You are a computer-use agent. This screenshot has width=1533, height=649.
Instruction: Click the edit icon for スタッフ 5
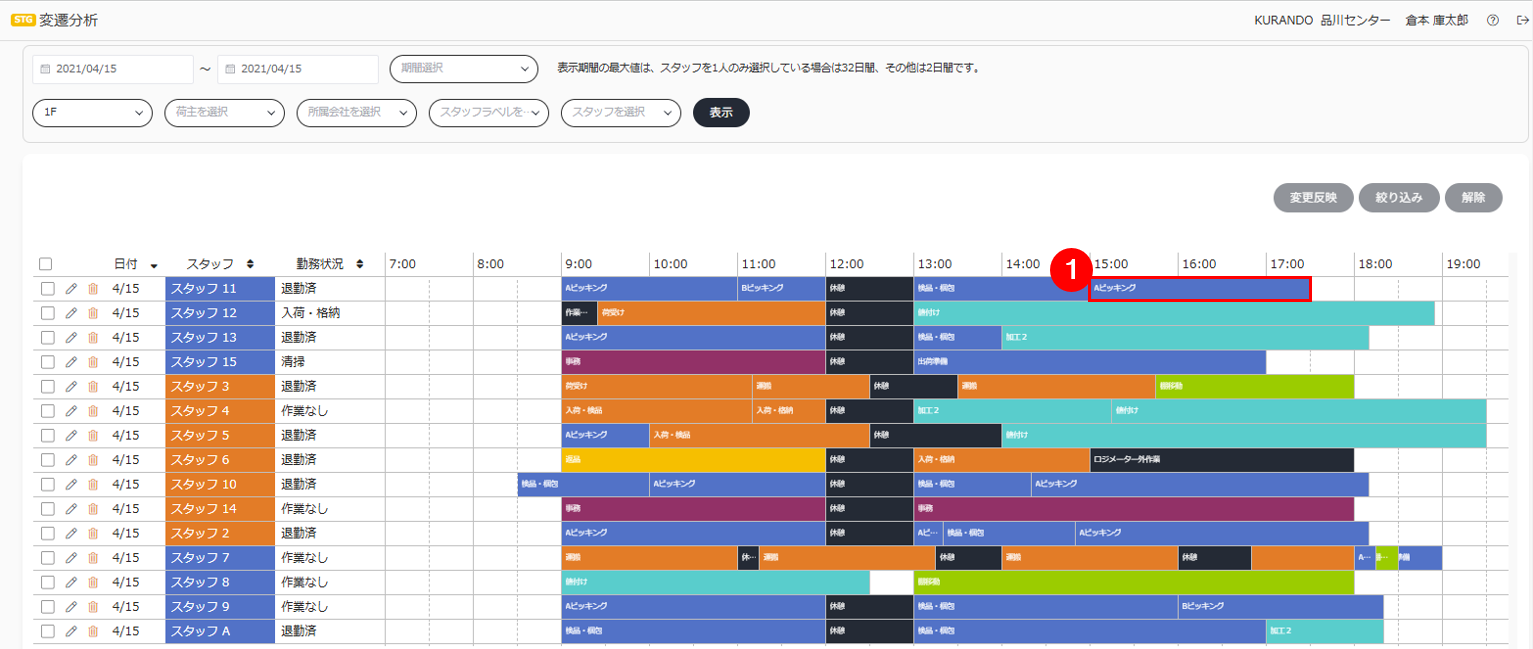click(x=71, y=435)
